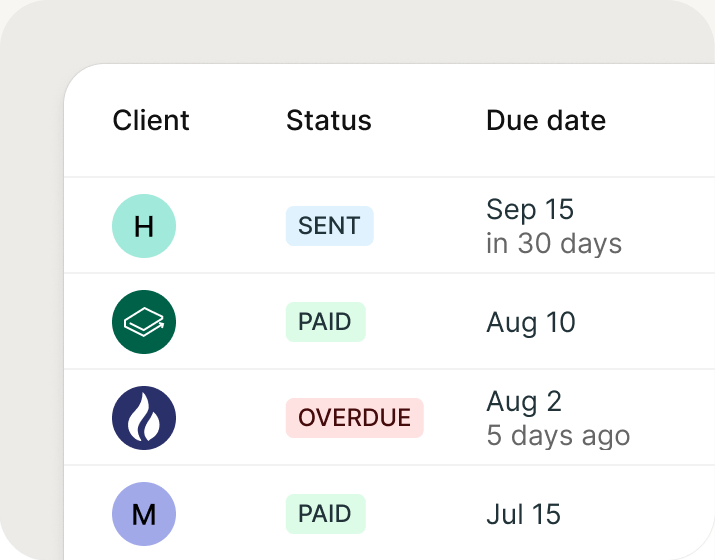Select the OVERDUE status badge
The height and width of the screenshot is (560, 715).
[355, 418]
